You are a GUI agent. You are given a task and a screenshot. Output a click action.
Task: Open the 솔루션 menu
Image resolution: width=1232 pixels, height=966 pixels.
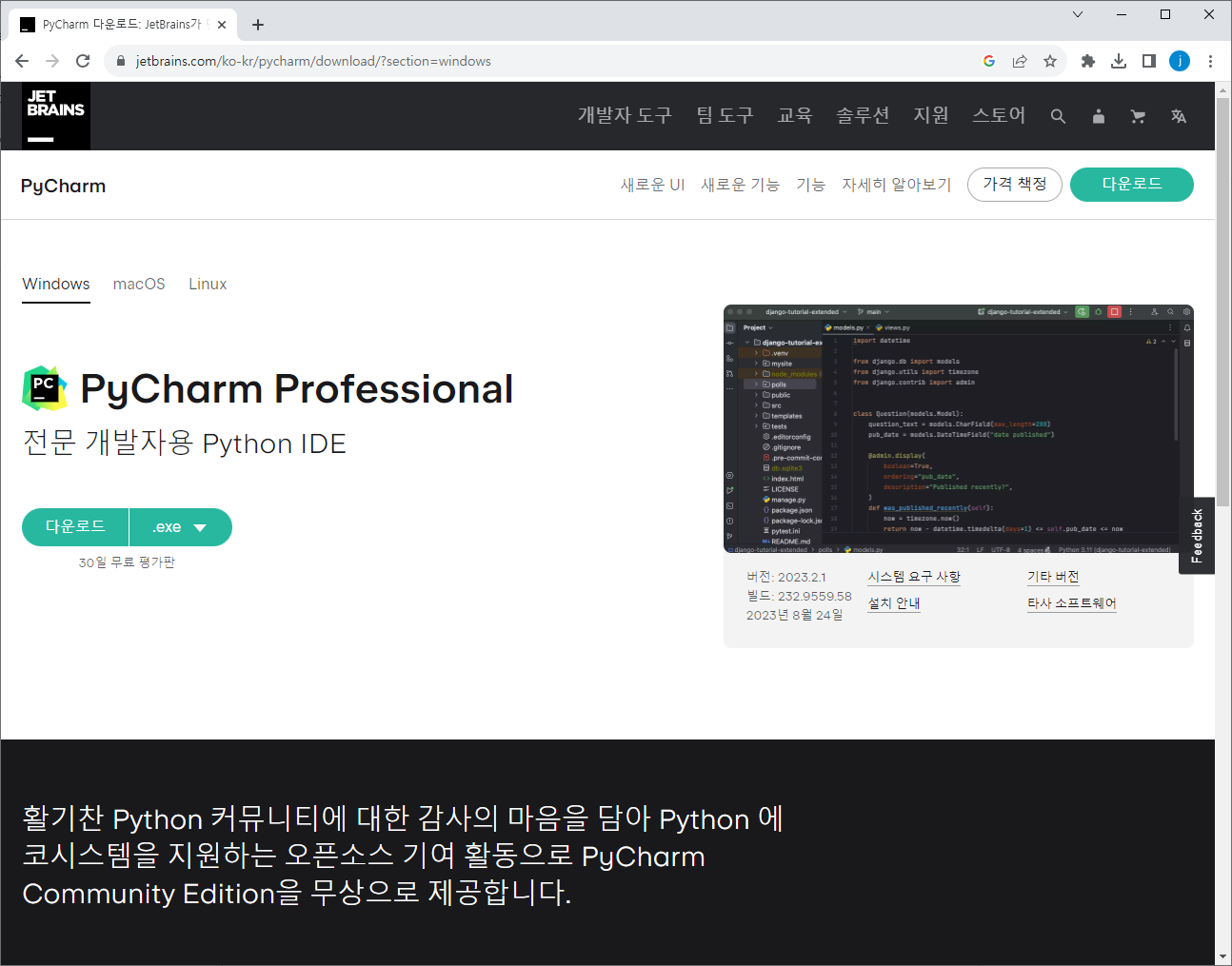863,115
